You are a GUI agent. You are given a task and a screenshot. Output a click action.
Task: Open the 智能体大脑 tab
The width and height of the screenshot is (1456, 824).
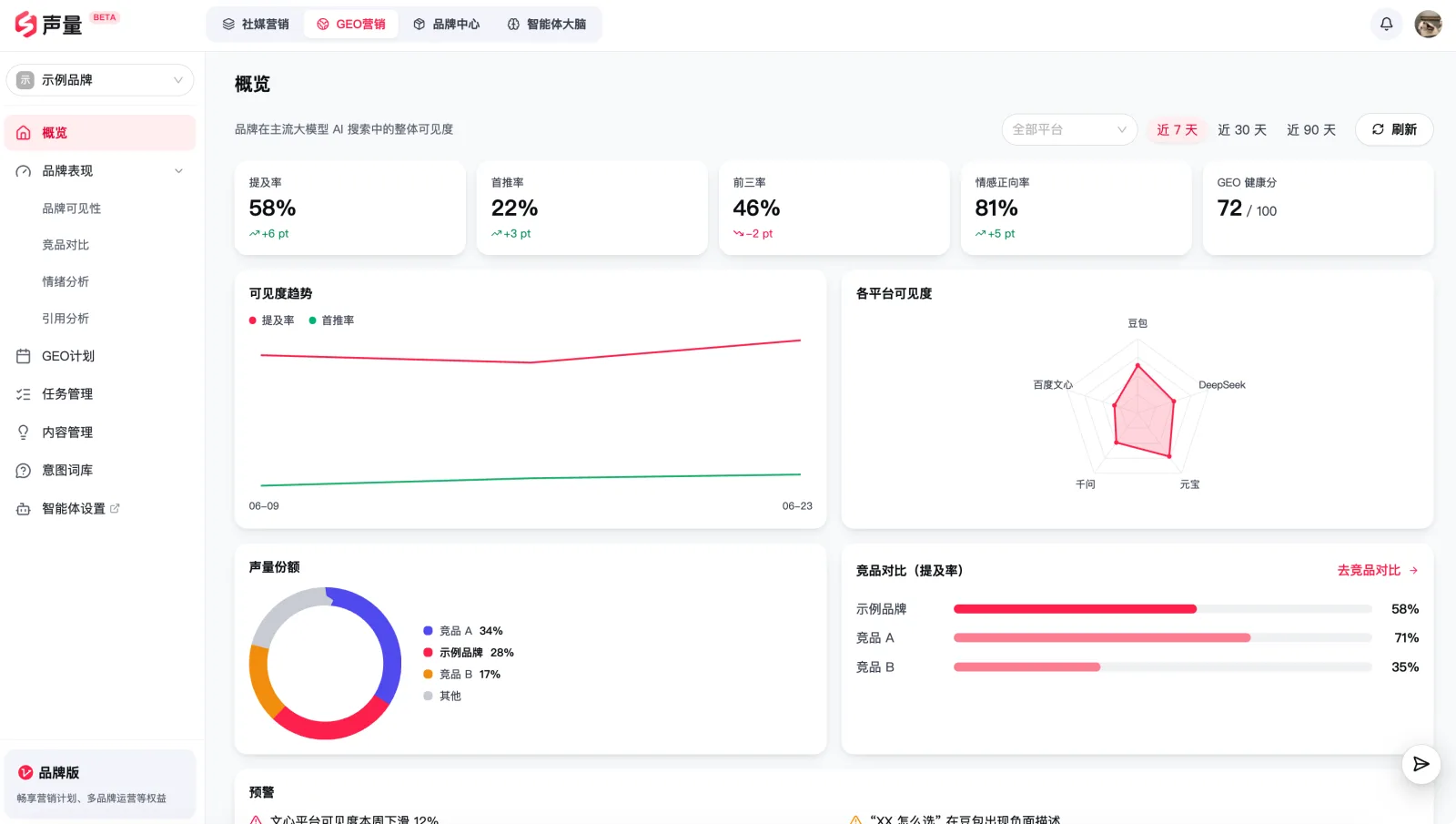click(547, 25)
